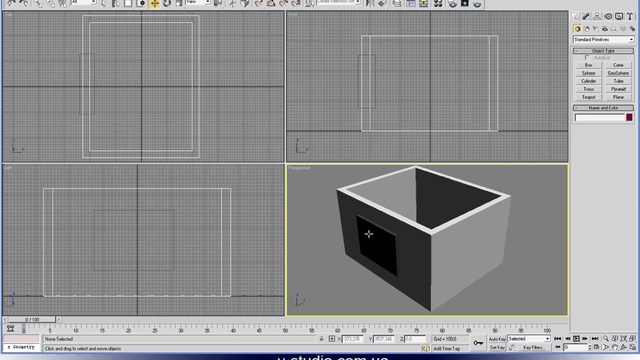The width and height of the screenshot is (640, 360).
Task: Activate the Bind to Space Warp tool
Action: (x=62, y=3)
